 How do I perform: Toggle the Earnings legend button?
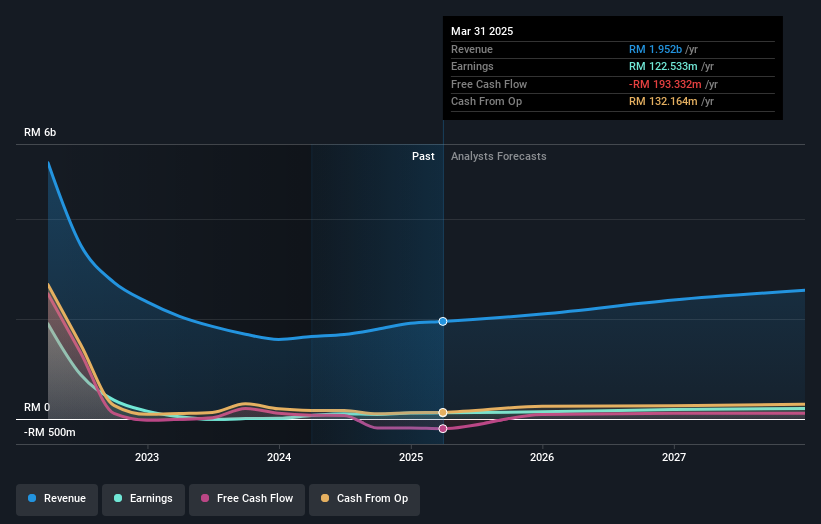(143, 499)
